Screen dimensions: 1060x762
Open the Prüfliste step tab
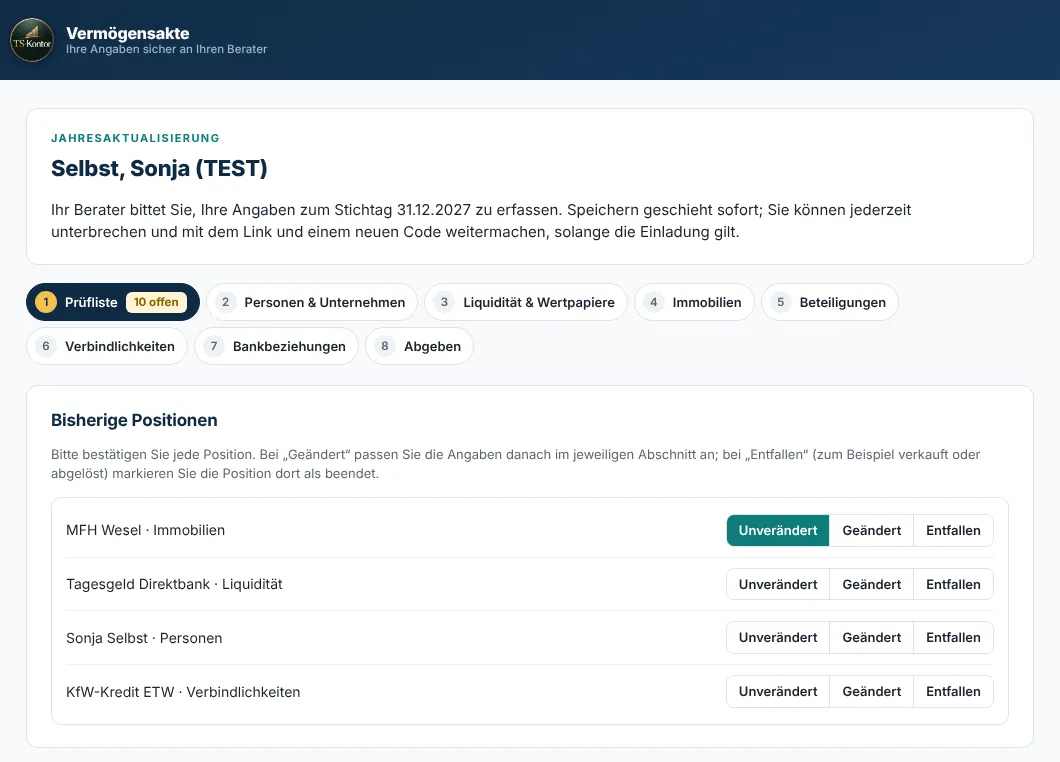click(113, 302)
